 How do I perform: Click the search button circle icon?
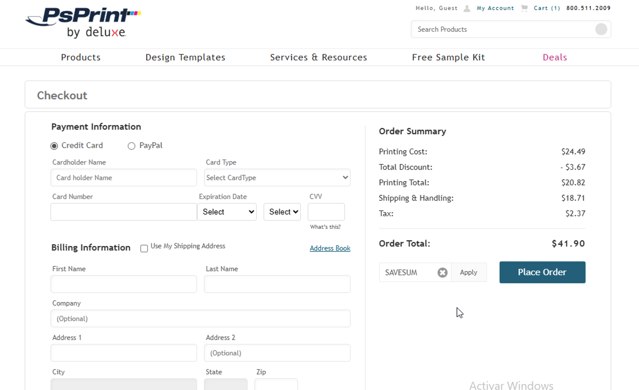point(601,29)
